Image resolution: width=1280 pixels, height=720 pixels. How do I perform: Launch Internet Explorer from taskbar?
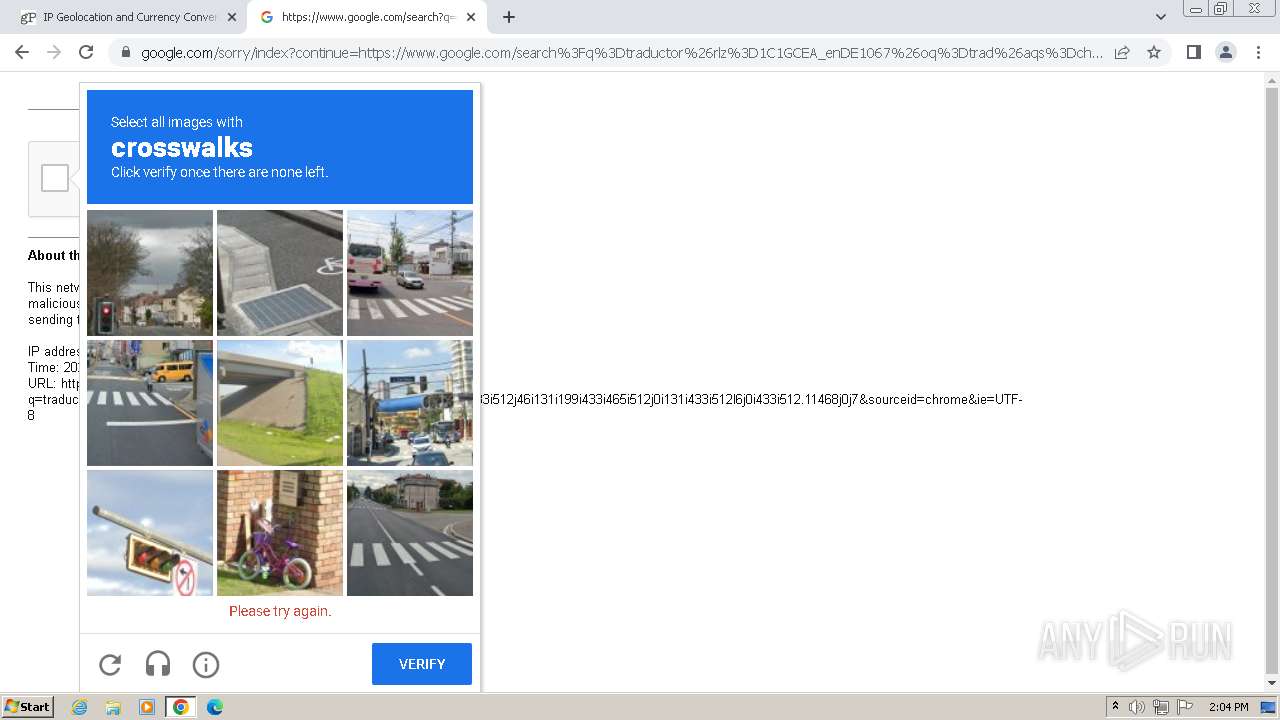tap(80, 707)
